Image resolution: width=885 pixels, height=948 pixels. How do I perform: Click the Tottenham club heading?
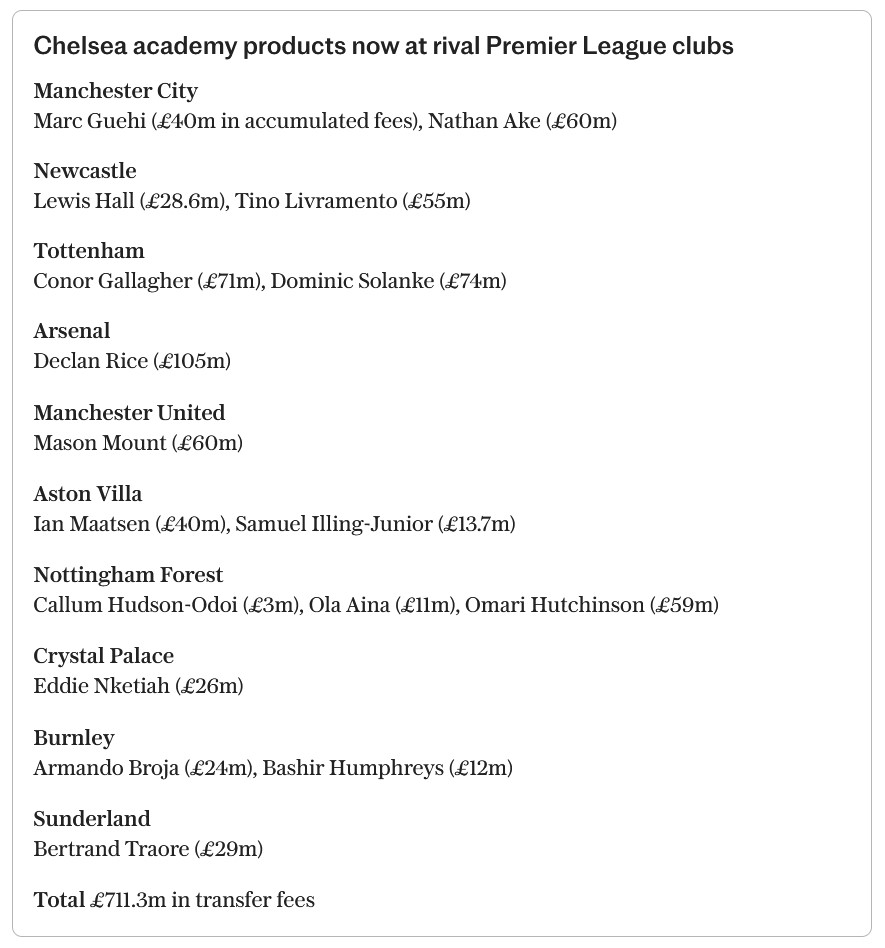point(89,251)
